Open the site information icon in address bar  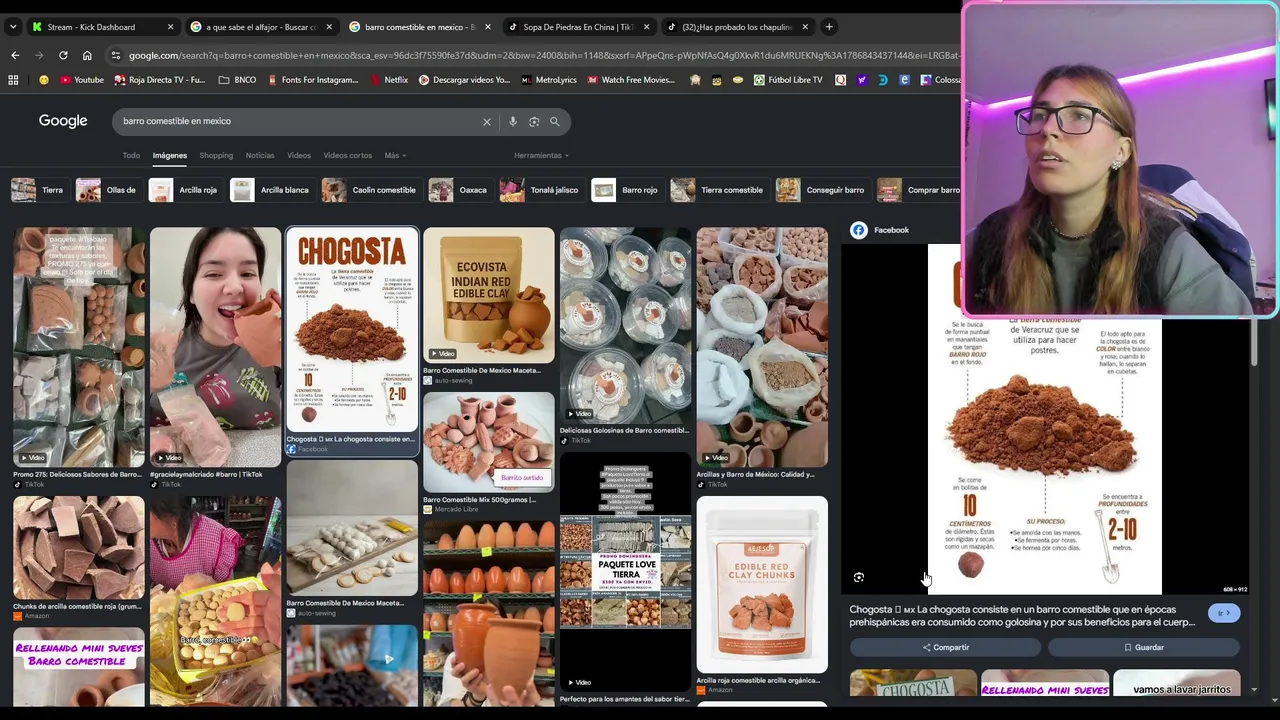coord(116,56)
